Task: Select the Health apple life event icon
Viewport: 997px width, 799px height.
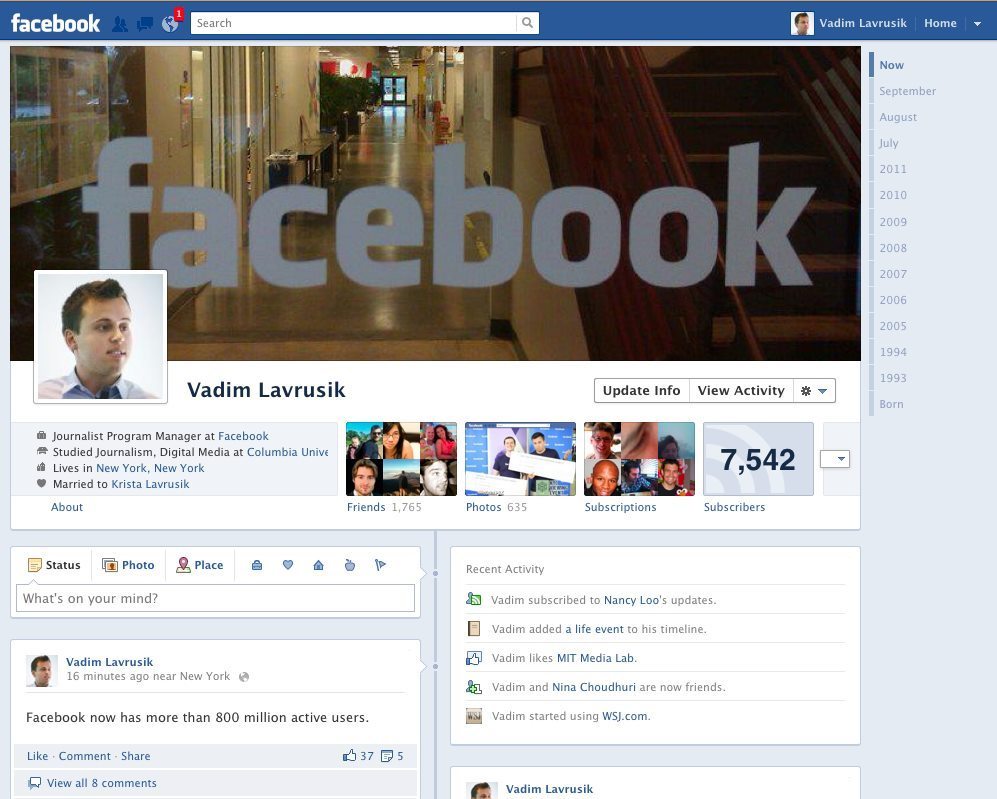Action: [350, 564]
